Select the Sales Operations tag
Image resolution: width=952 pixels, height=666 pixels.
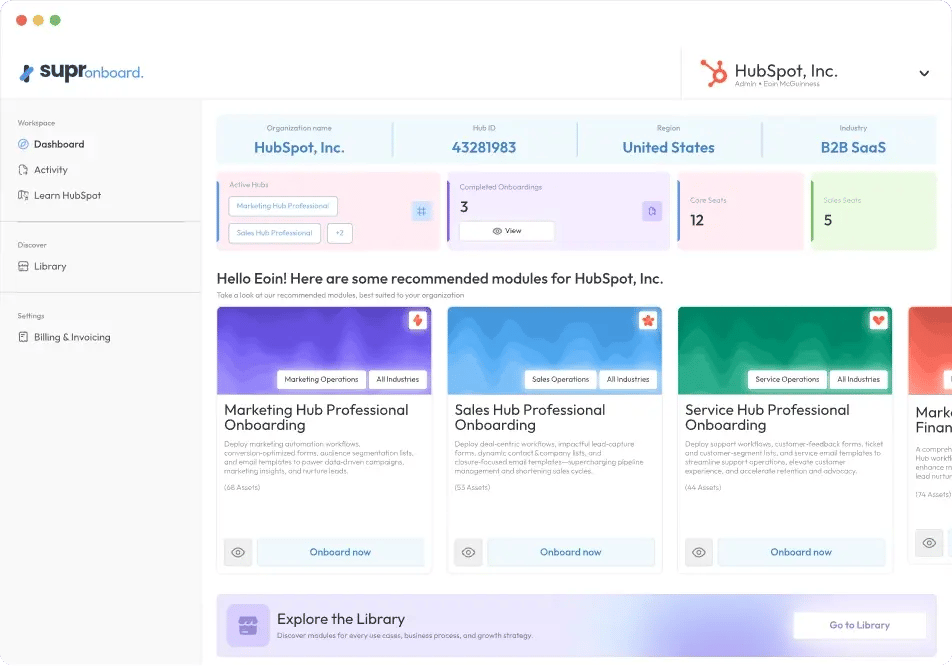coord(560,379)
